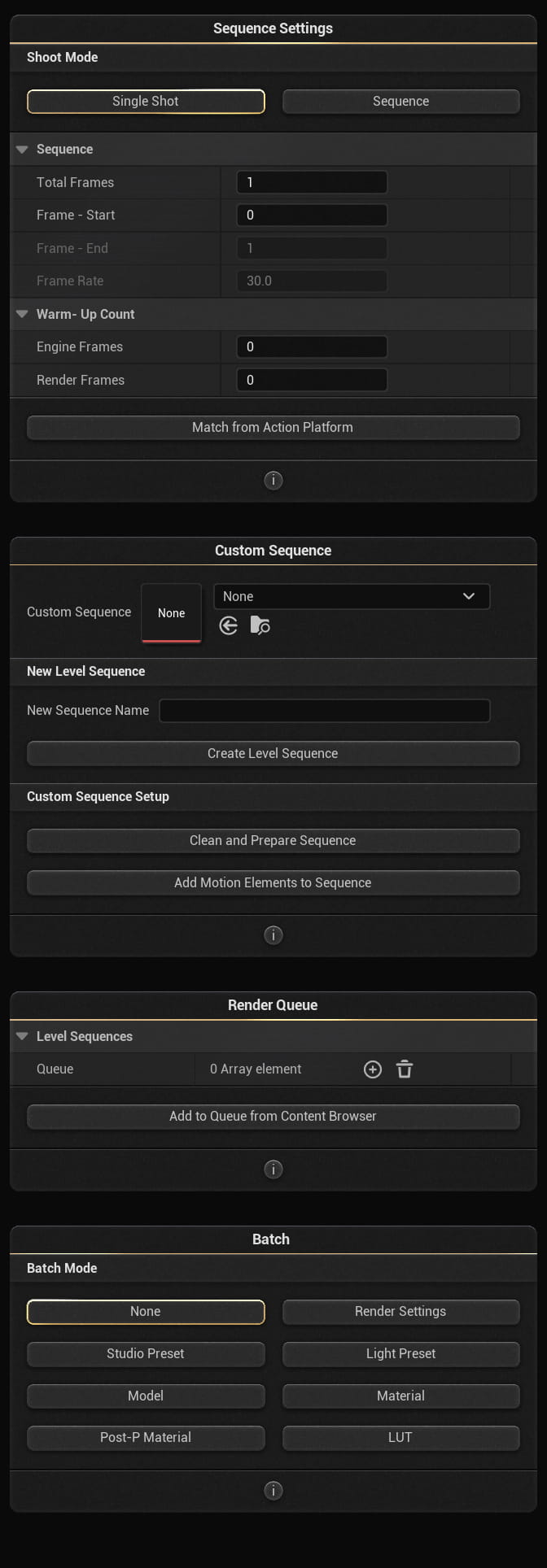Click Match from Action Platform
This screenshot has height=1568, width=547.
click(x=273, y=427)
